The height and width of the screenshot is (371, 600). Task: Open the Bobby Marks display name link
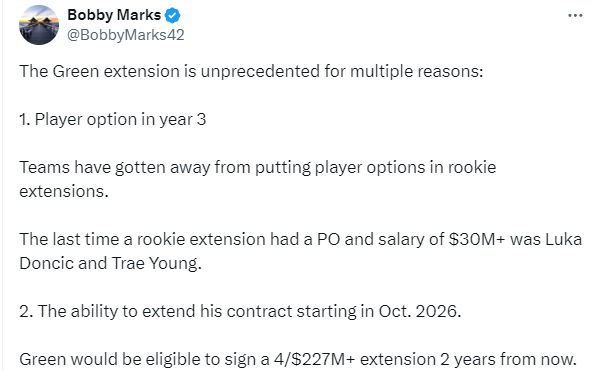pyautogui.click(x=114, y=15)
